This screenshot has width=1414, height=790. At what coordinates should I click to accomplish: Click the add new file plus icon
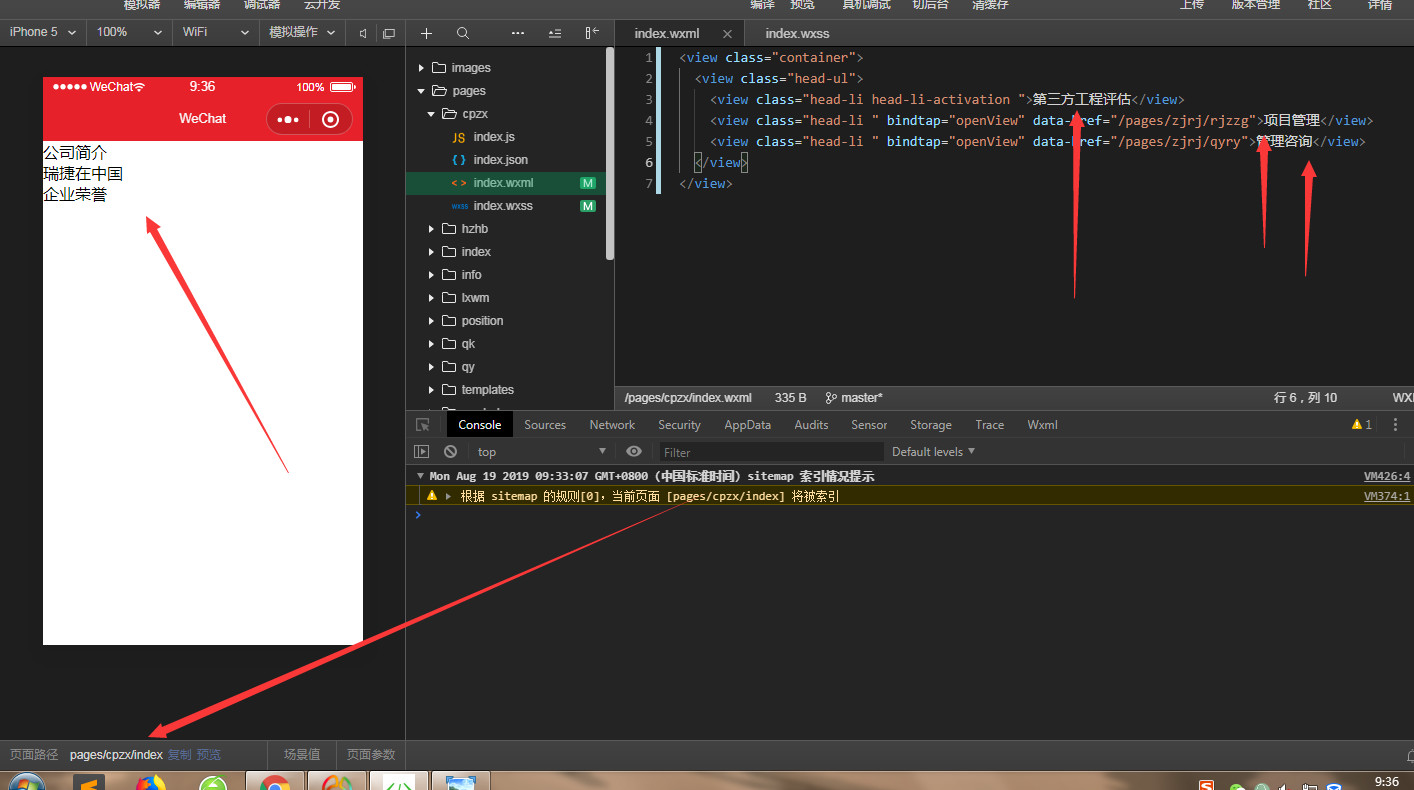(x=426, y=33)
